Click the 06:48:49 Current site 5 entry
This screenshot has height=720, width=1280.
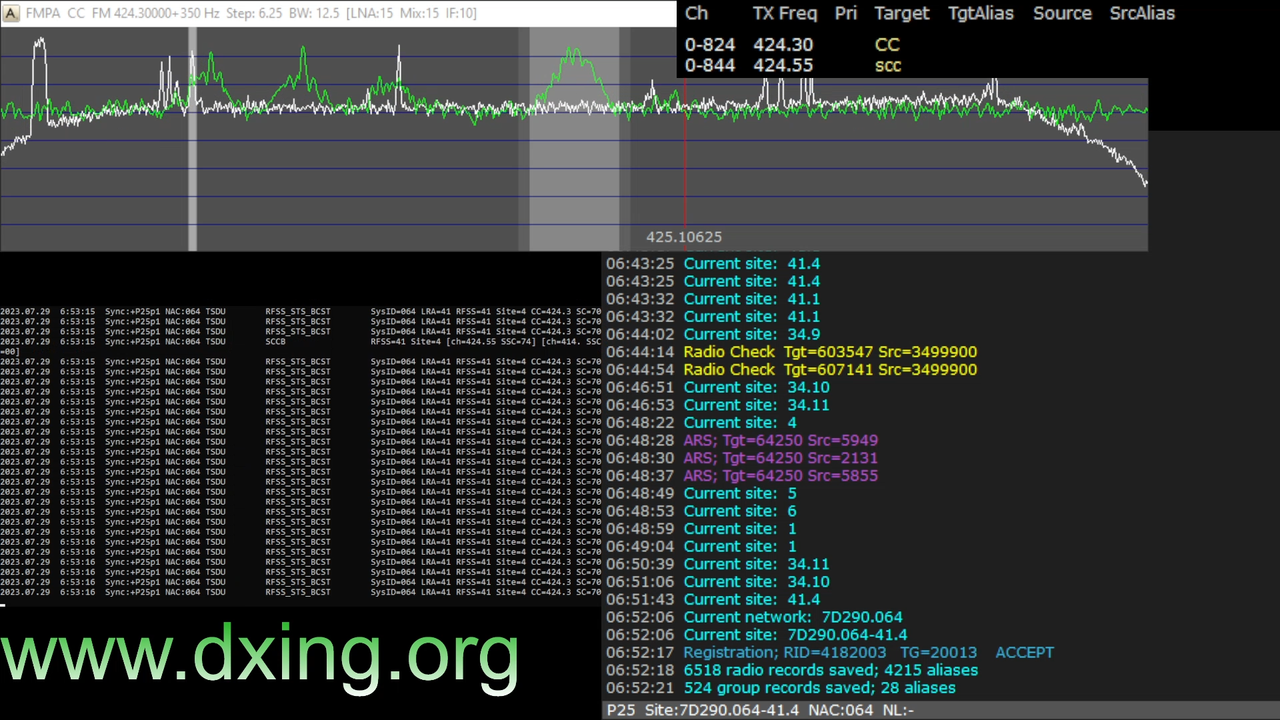(x=701, y=493)
